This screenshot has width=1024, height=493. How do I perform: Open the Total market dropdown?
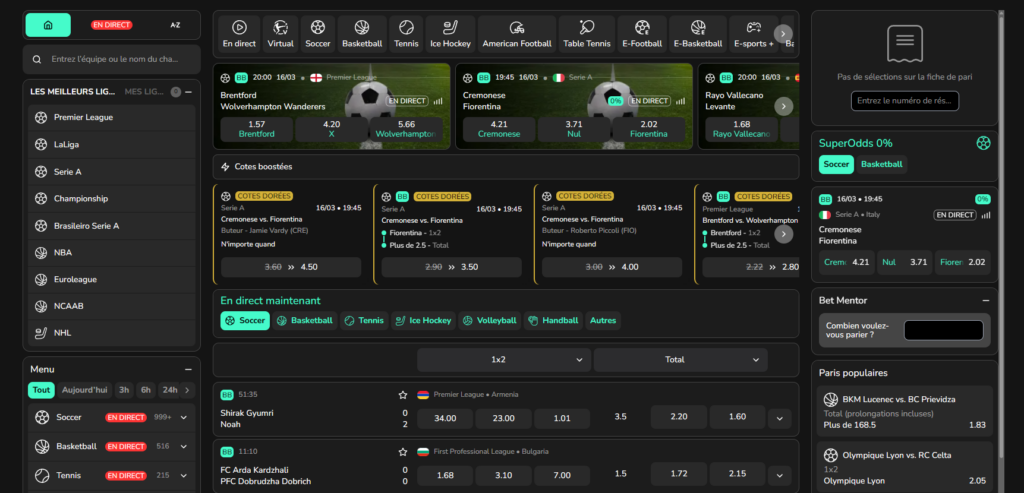[680, 359]
